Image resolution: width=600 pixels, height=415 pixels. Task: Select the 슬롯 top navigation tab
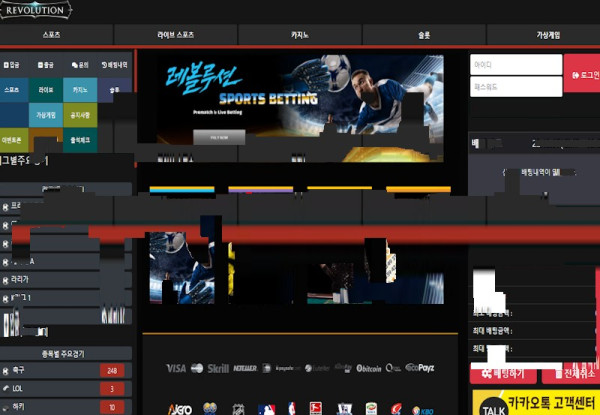[x=423, y=35]
